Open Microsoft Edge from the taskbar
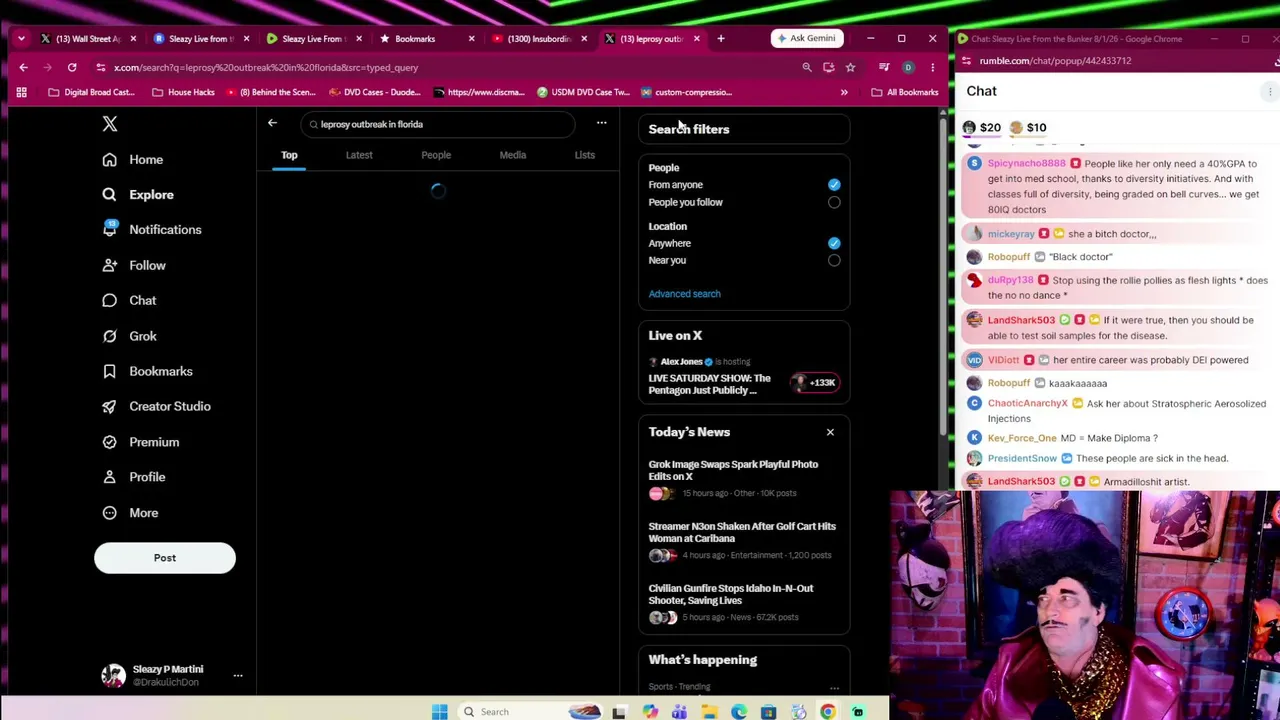The width and height of the screenshot is (1280, 720). (x=739, y=712)
